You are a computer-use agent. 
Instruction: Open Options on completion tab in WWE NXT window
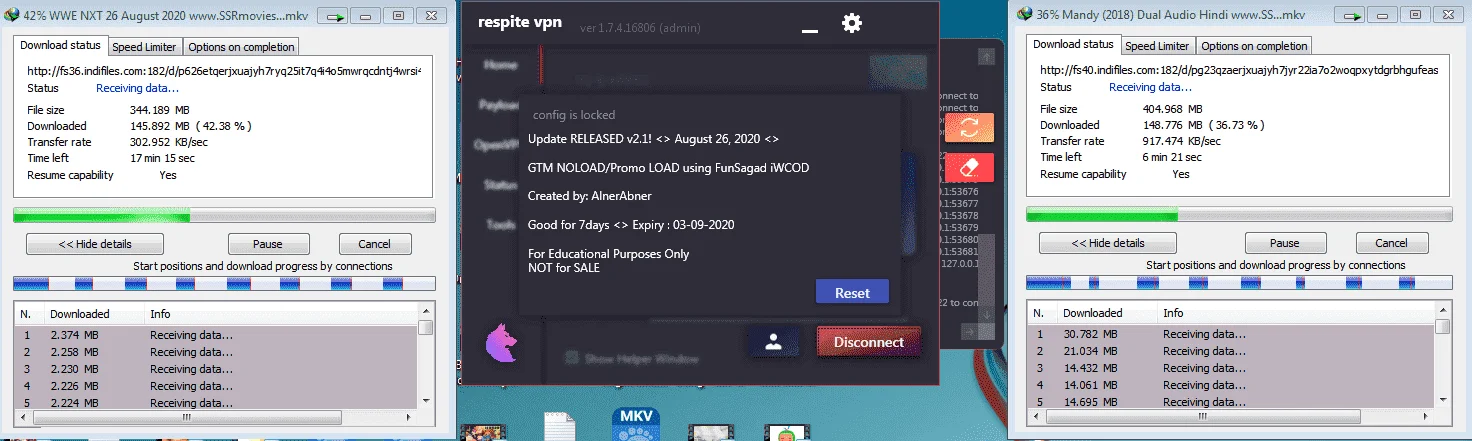pyautogui.click(x=241, y=47)
